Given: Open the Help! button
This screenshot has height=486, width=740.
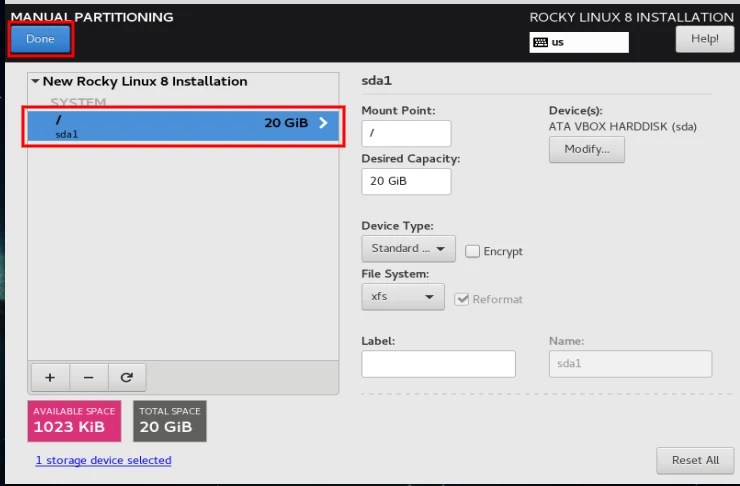Looking at the screenshot, I should (x=705, y=39).
